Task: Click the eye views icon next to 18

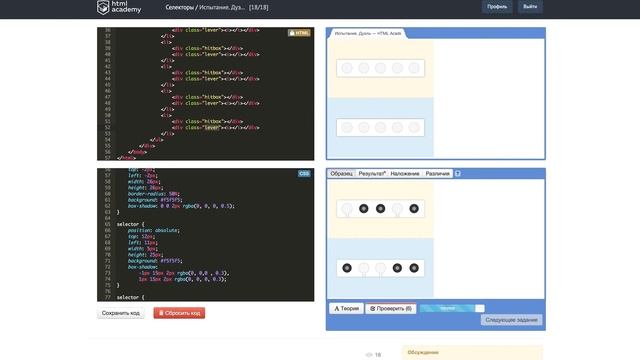Action: (x=369, y=355)
